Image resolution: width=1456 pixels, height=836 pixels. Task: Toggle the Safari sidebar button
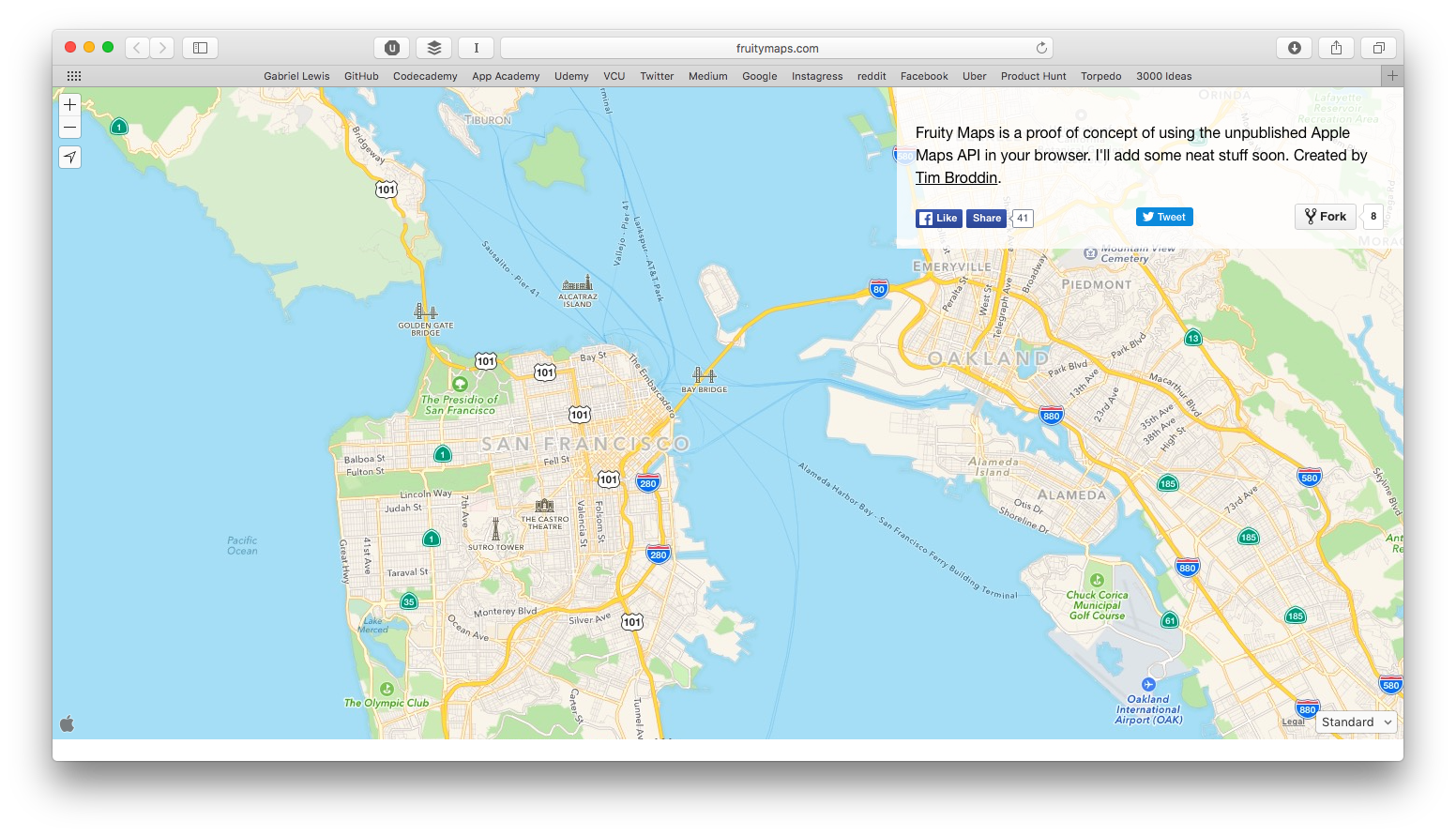coord(201,48)
